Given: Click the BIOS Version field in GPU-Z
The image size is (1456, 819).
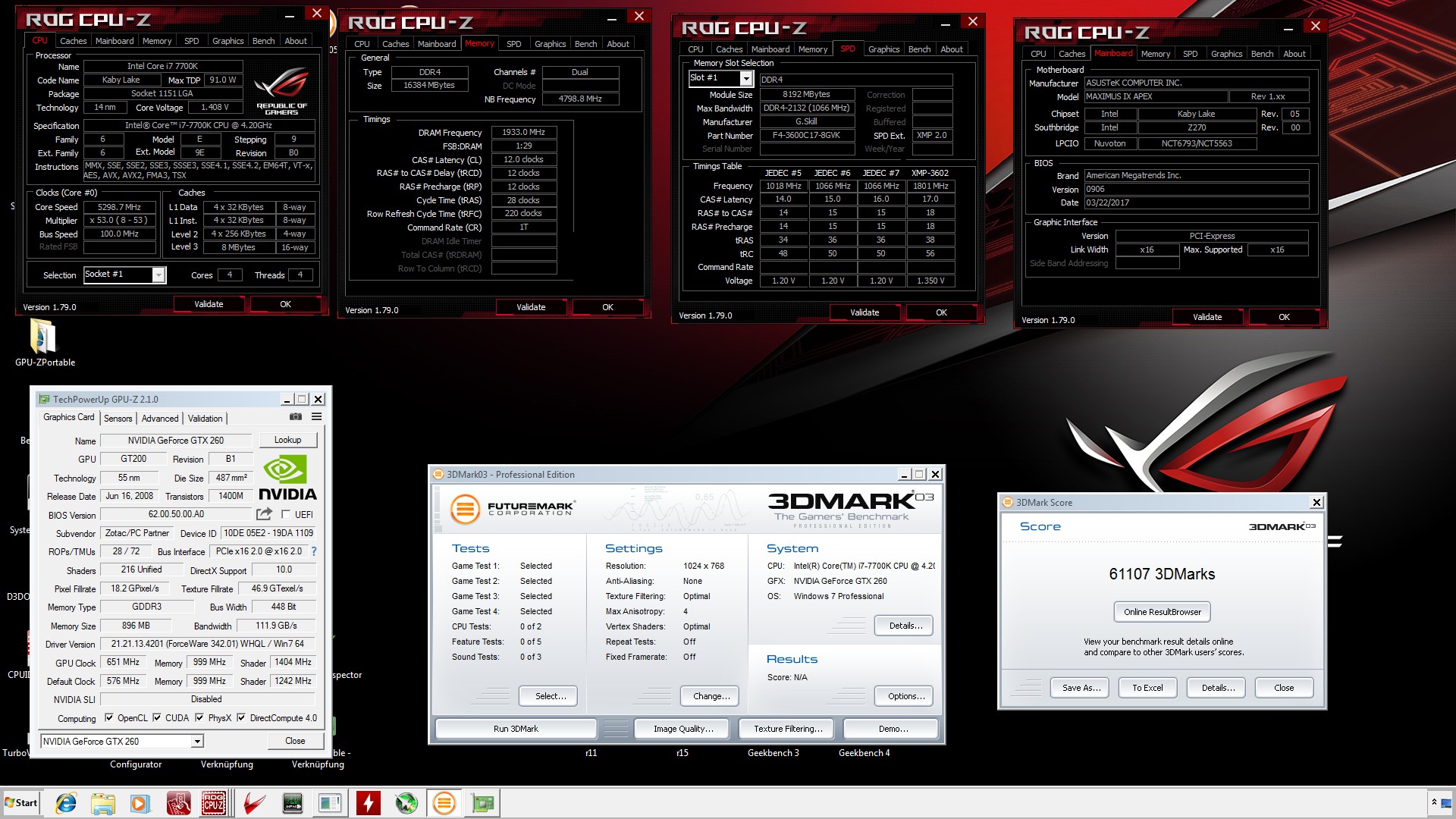Looking at the screenshot, I should 176,514.
